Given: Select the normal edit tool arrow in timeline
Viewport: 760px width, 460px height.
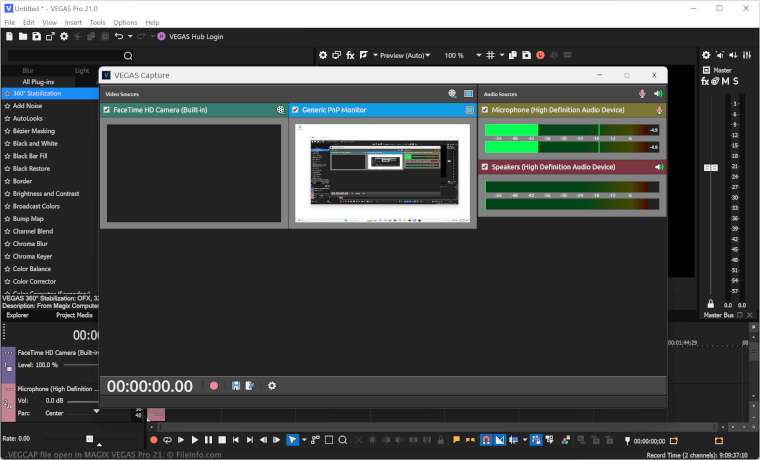Looking at the screenshot, I should coord(292,440).
